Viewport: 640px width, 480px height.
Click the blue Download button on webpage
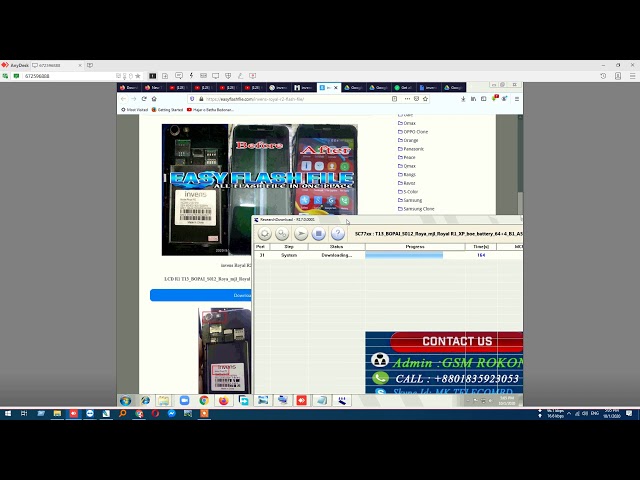point(201,295)
